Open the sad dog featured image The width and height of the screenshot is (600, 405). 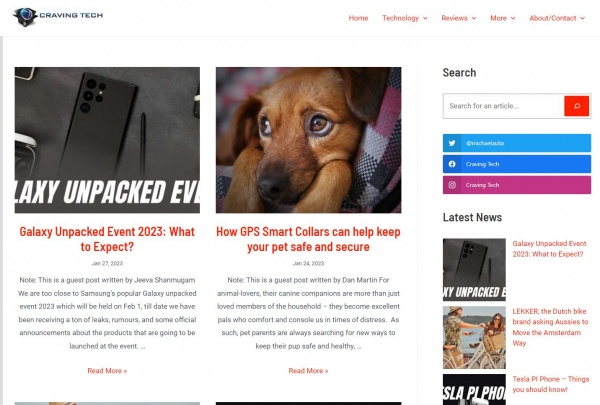click(308, 140)
